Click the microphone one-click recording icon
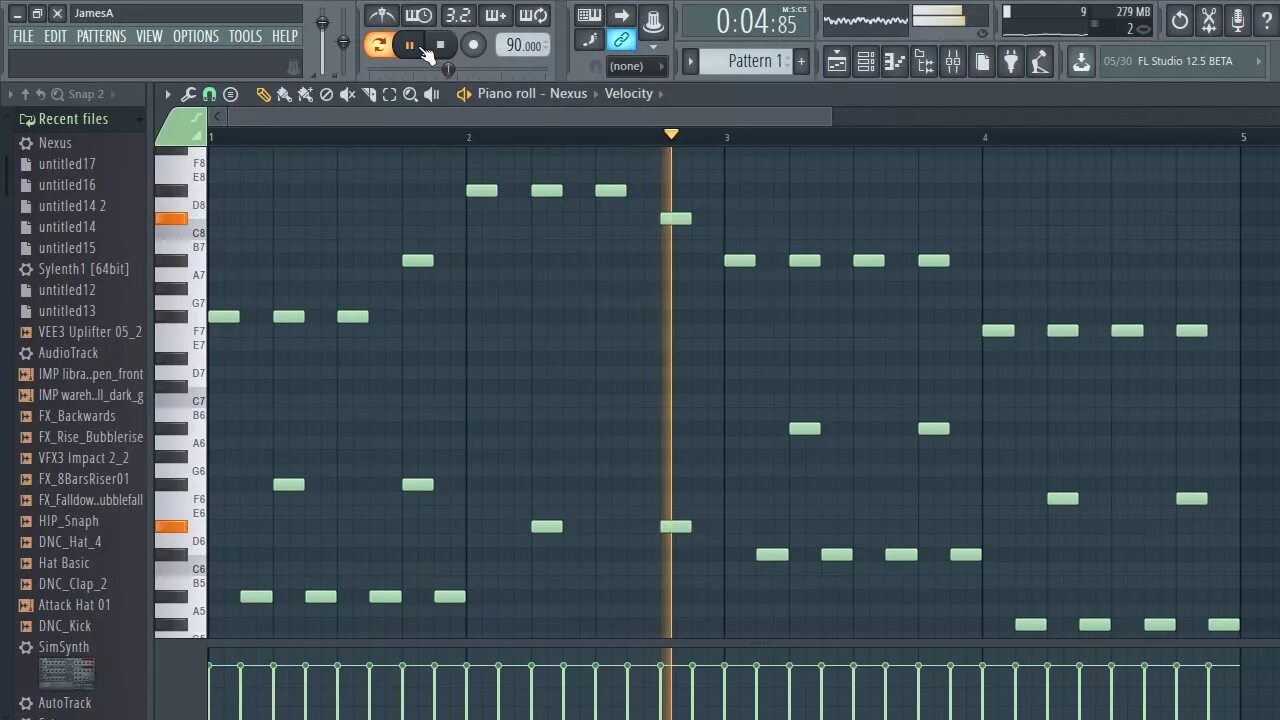Image resolution: width=1280 pixels, height=720 pixels. click(x=1238, y=20)
